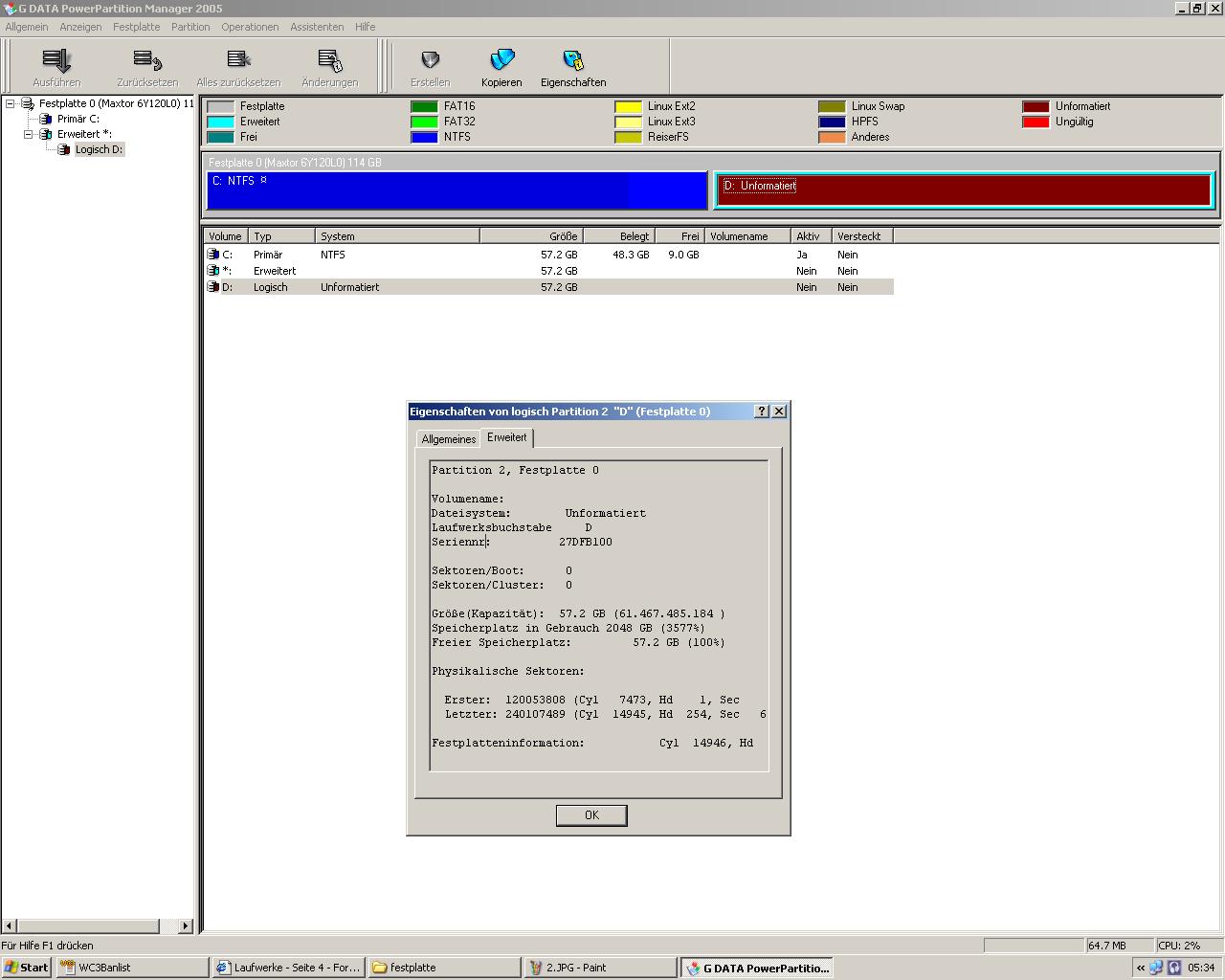Select the Erweitert tab in dialog
Viewport: 1225px width, 980px height.
(x=506, y=437)
